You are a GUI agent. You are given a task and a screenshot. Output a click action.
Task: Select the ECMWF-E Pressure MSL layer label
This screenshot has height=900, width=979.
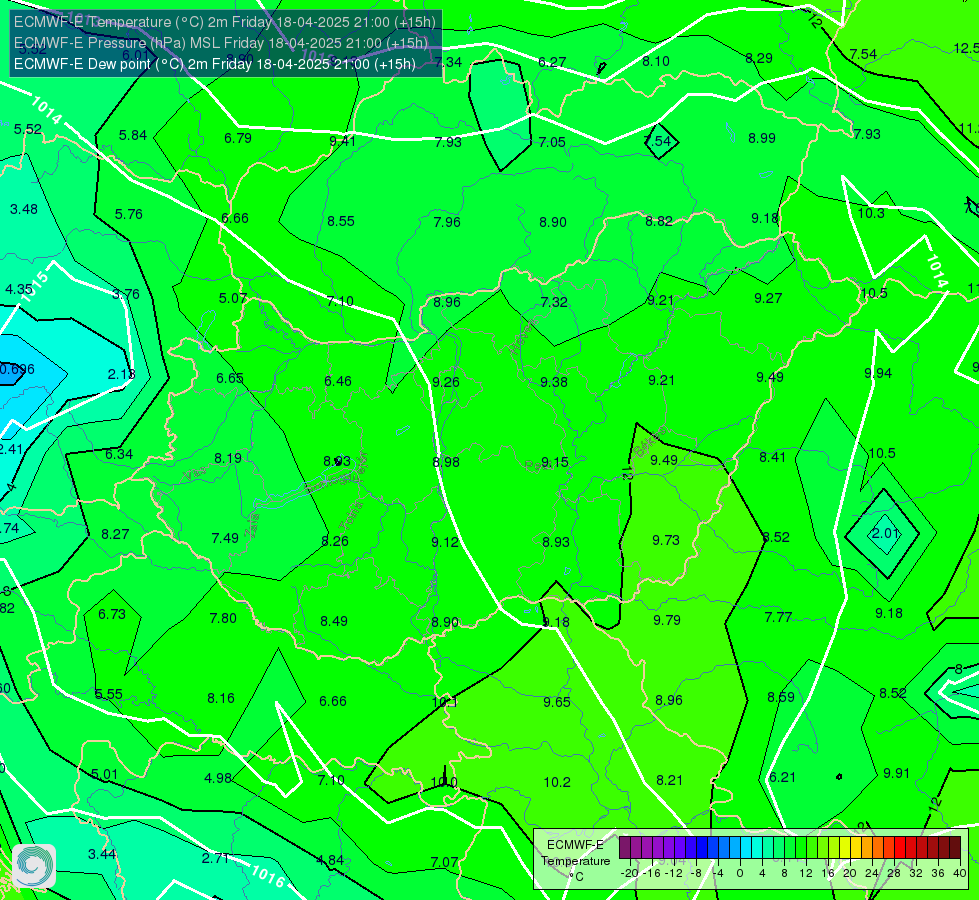(x=221, y=43)
